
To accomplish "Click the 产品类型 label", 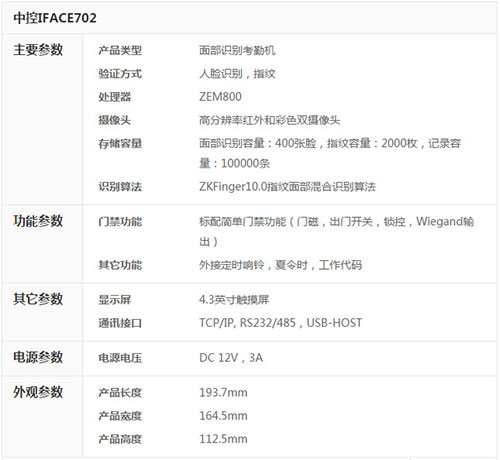I will (120, 51).
